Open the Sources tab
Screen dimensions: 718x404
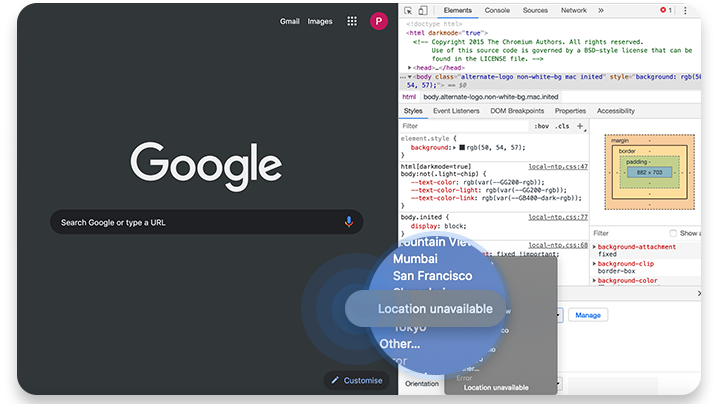click(x=535, y=10)
